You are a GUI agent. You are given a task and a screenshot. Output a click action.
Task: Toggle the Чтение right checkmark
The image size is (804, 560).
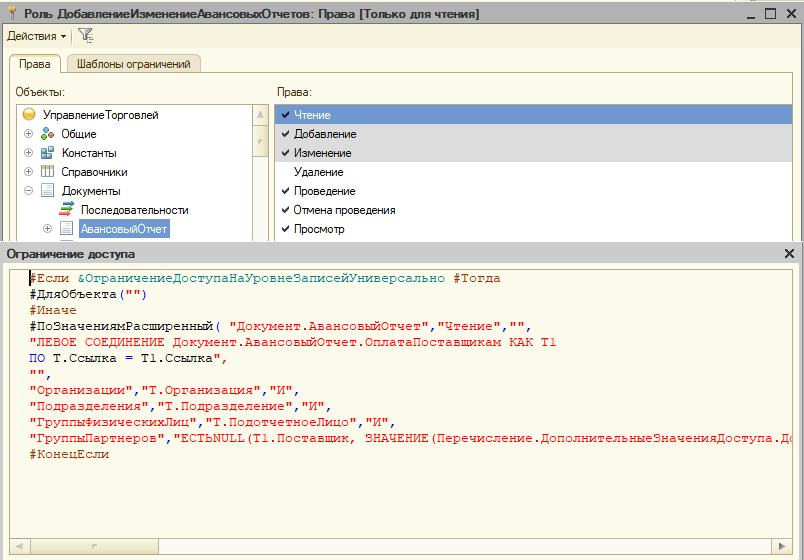[x=286, y=115]
